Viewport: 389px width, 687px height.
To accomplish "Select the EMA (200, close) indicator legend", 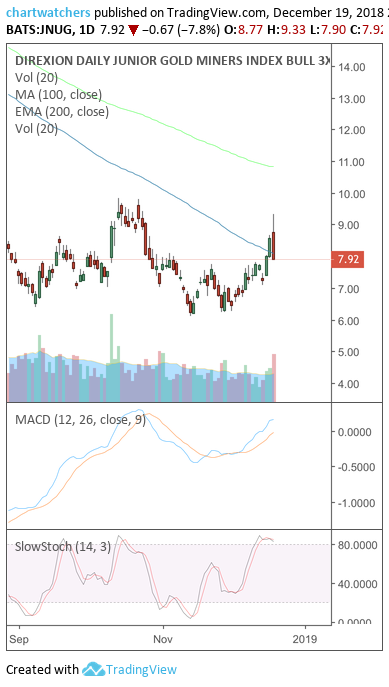I will point(62,112).
